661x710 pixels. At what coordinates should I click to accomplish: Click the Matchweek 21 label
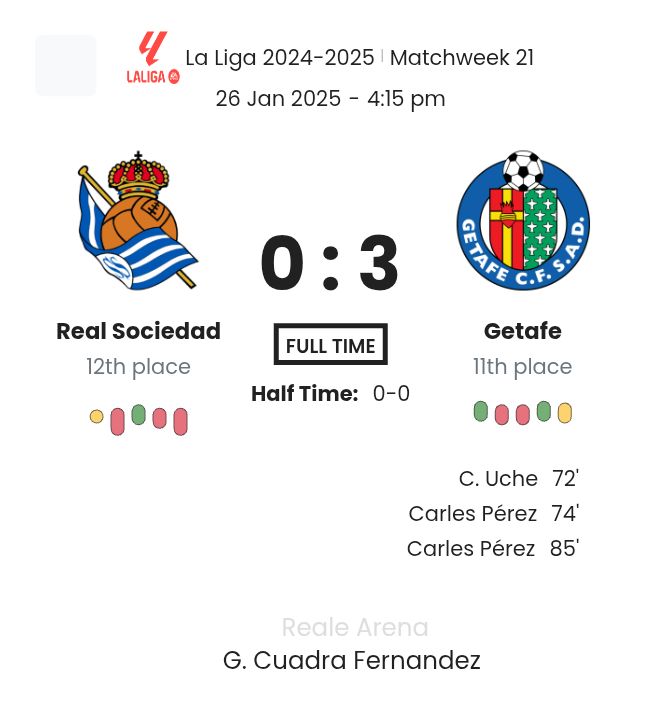[x=462, y=58]
